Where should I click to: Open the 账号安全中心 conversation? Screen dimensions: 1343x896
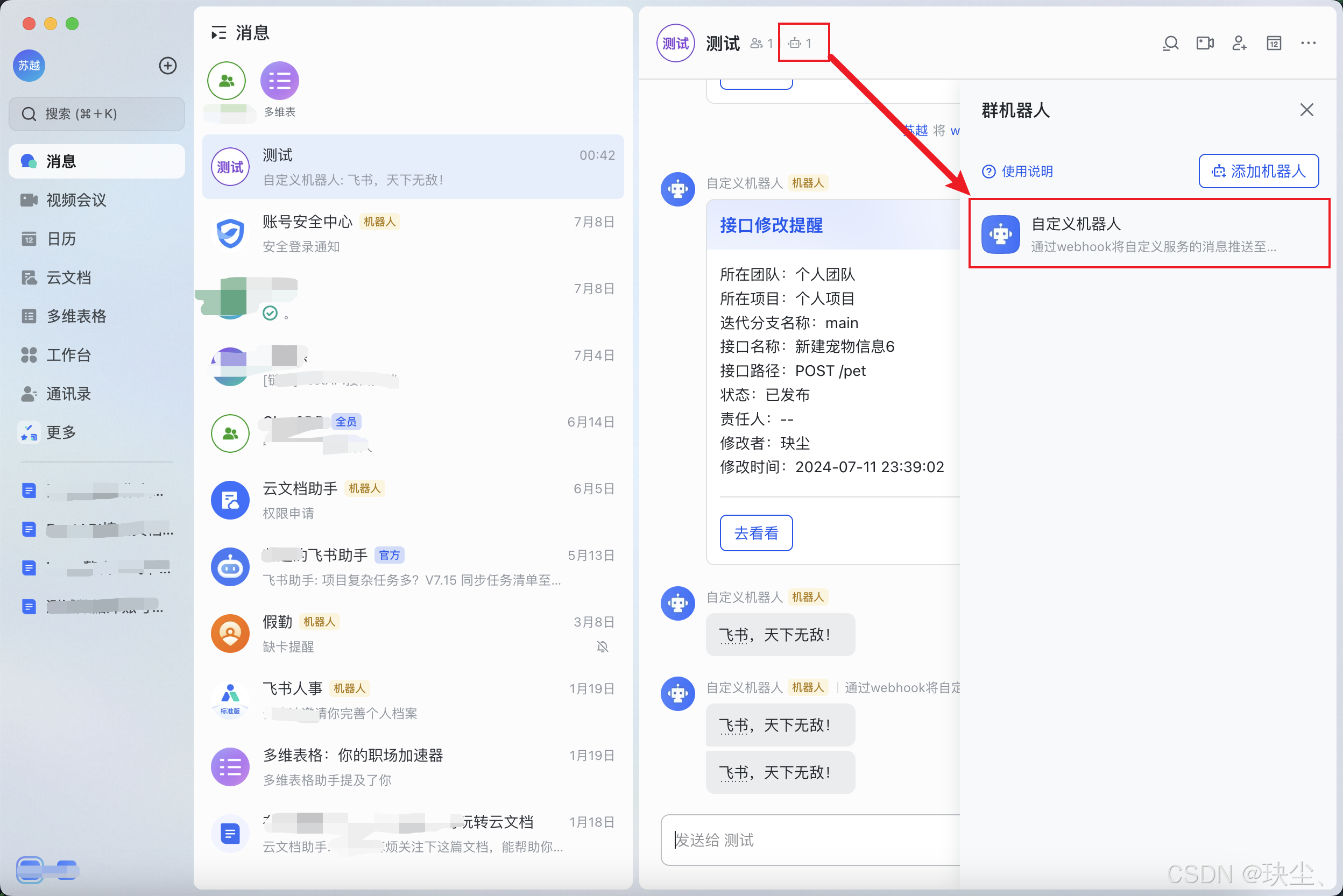(x=413, y=234)
